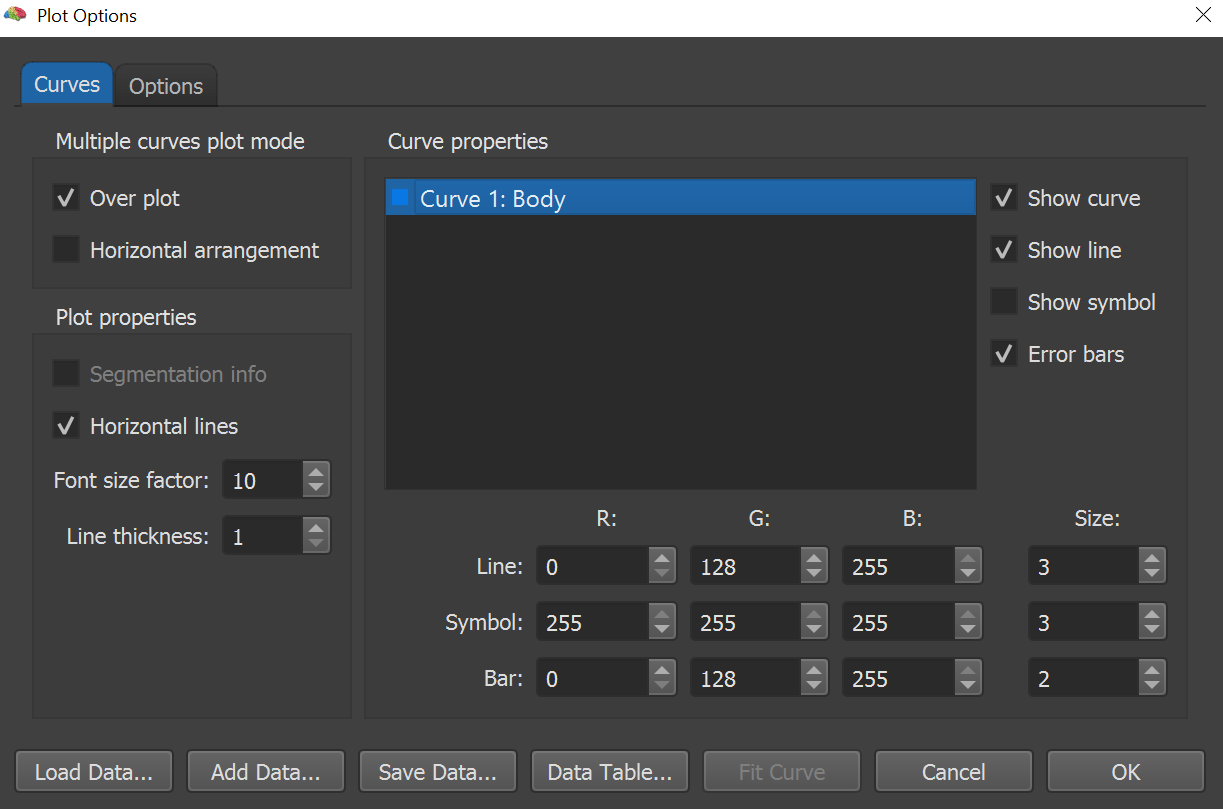Decrease Line thickness using down arrow

316,545
